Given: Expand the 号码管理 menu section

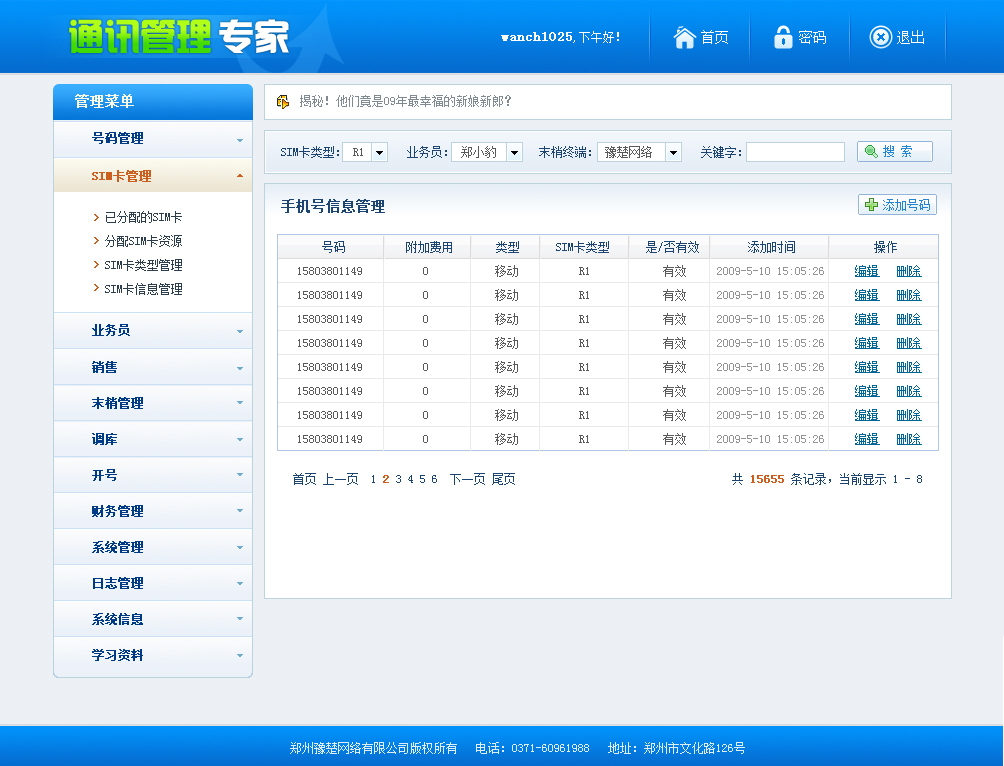Looking at the screenshot, I should click(153, 138).
